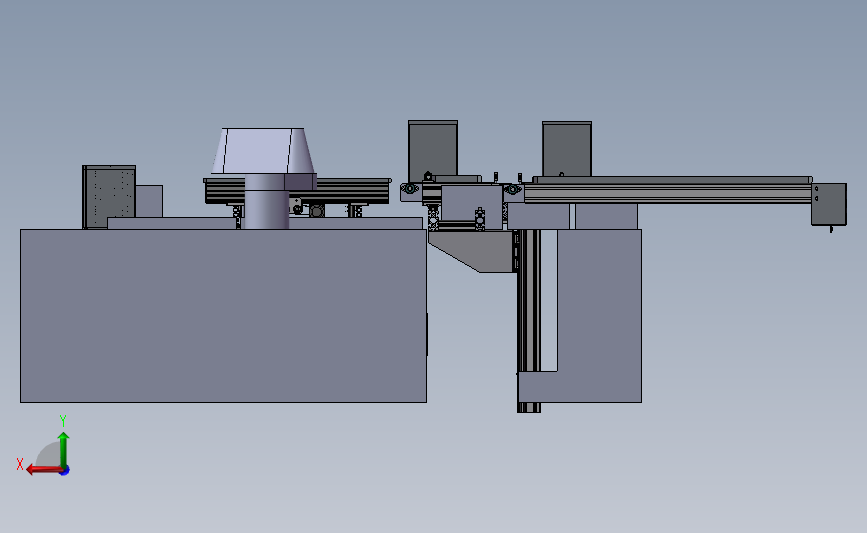Image resolution: width=867 pixels, height=533 pixels.
Task: Click the blue Z axis dot of triad
Action: 65,471
